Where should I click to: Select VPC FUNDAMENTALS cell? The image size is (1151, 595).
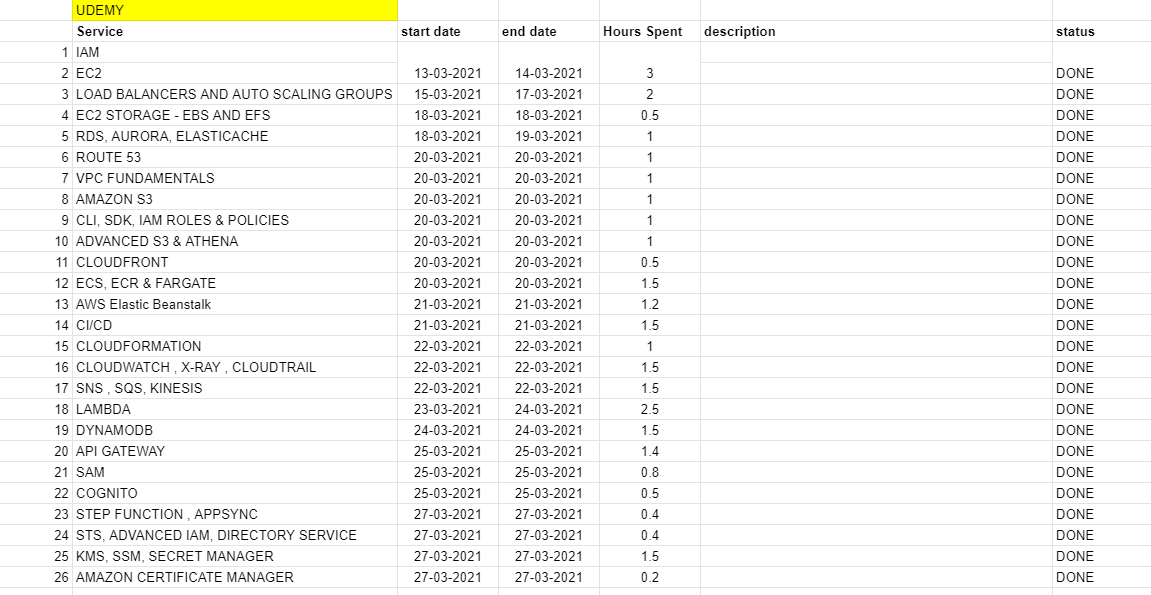point(235,178)
